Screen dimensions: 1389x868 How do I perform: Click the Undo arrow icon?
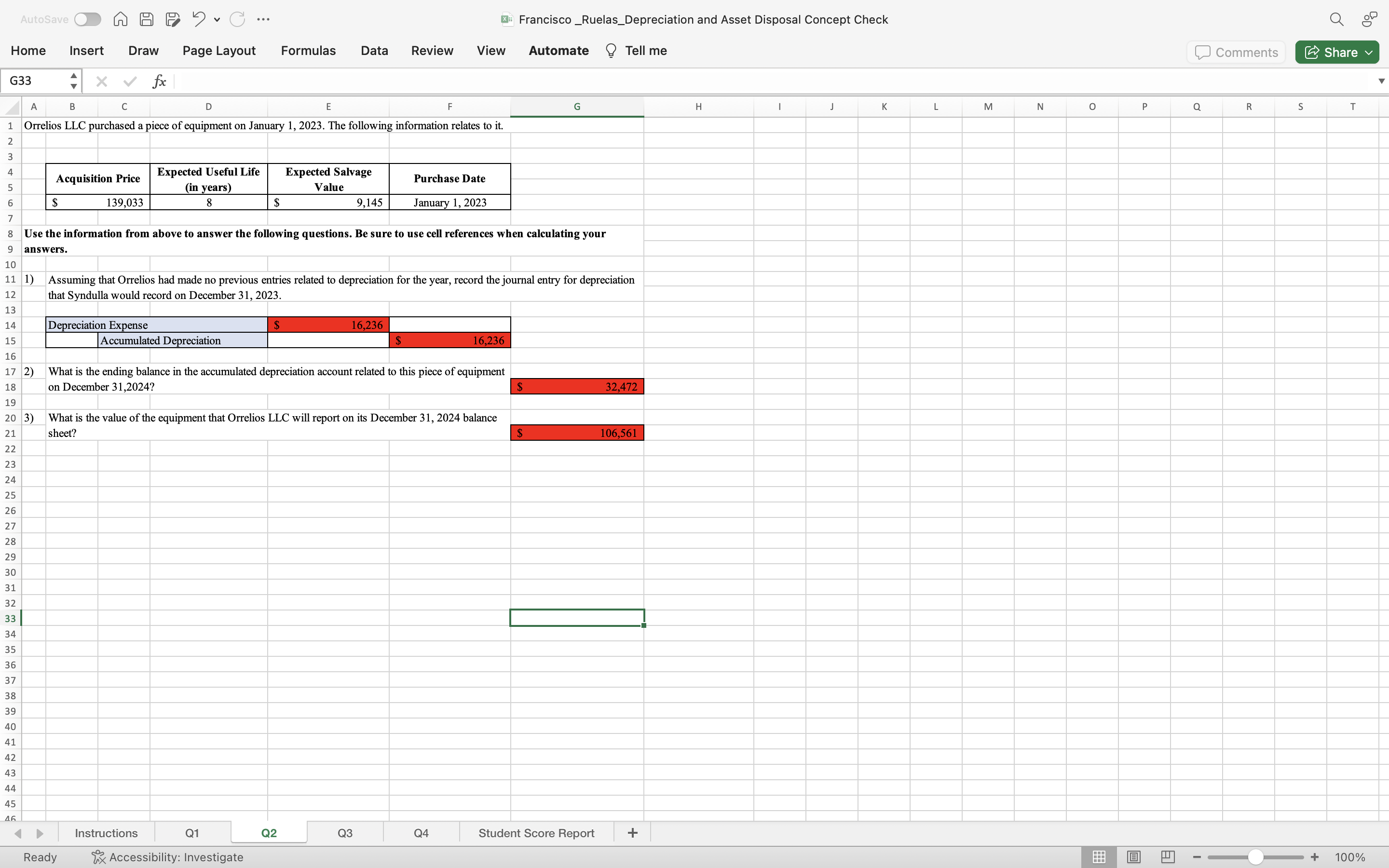199,19
